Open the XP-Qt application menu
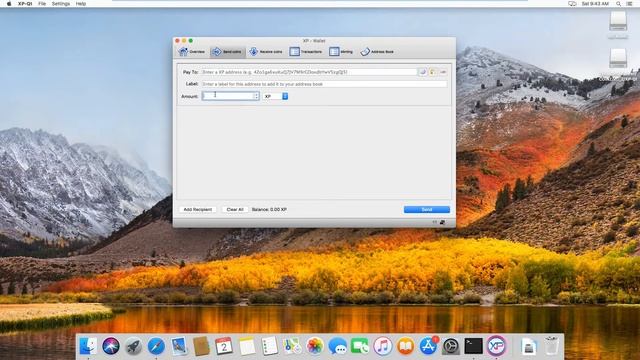This screenshot has height=360, width=640. tap(25, 4)
